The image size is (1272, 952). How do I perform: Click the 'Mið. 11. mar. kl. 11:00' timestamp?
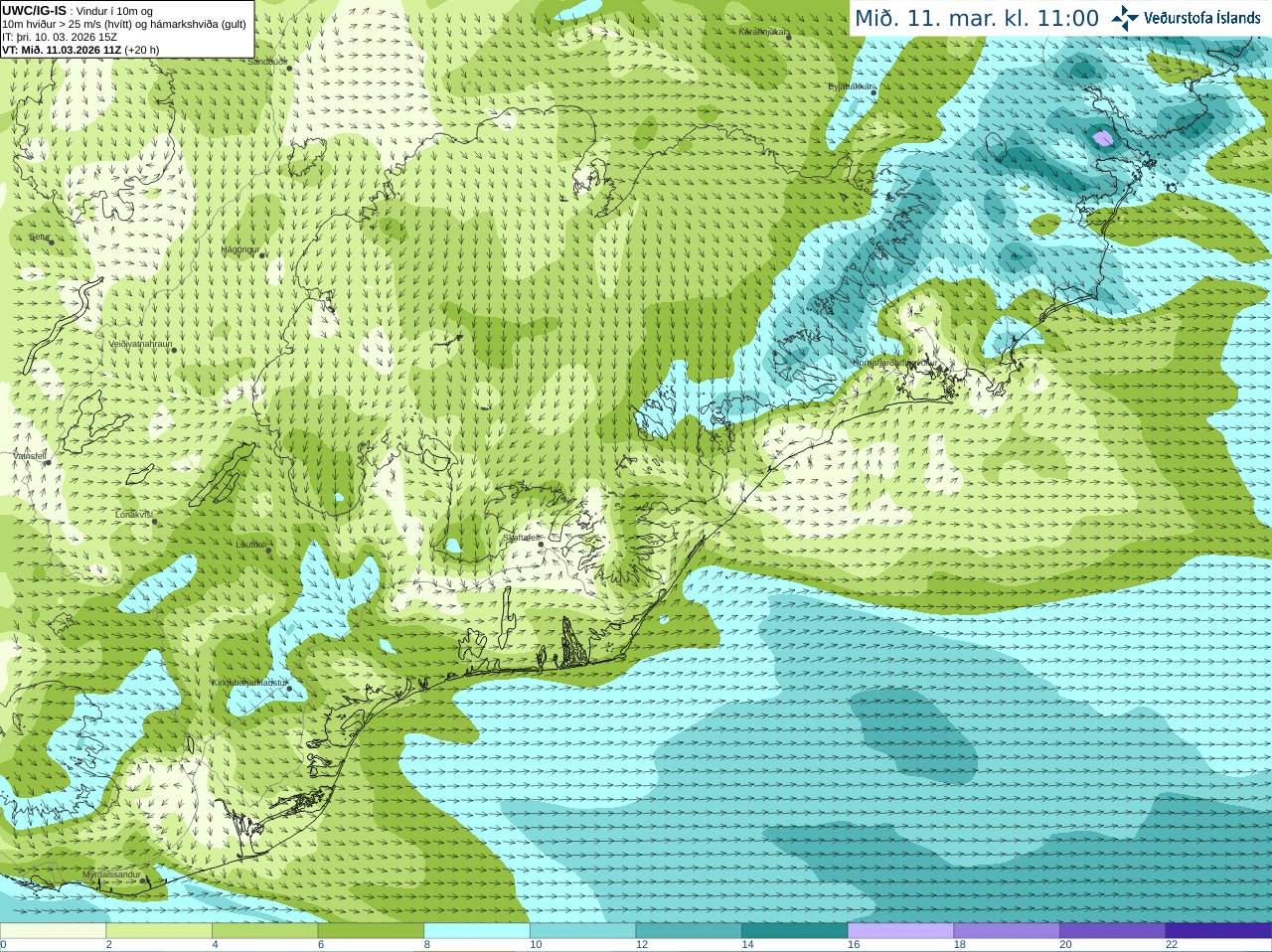[977, 19]
